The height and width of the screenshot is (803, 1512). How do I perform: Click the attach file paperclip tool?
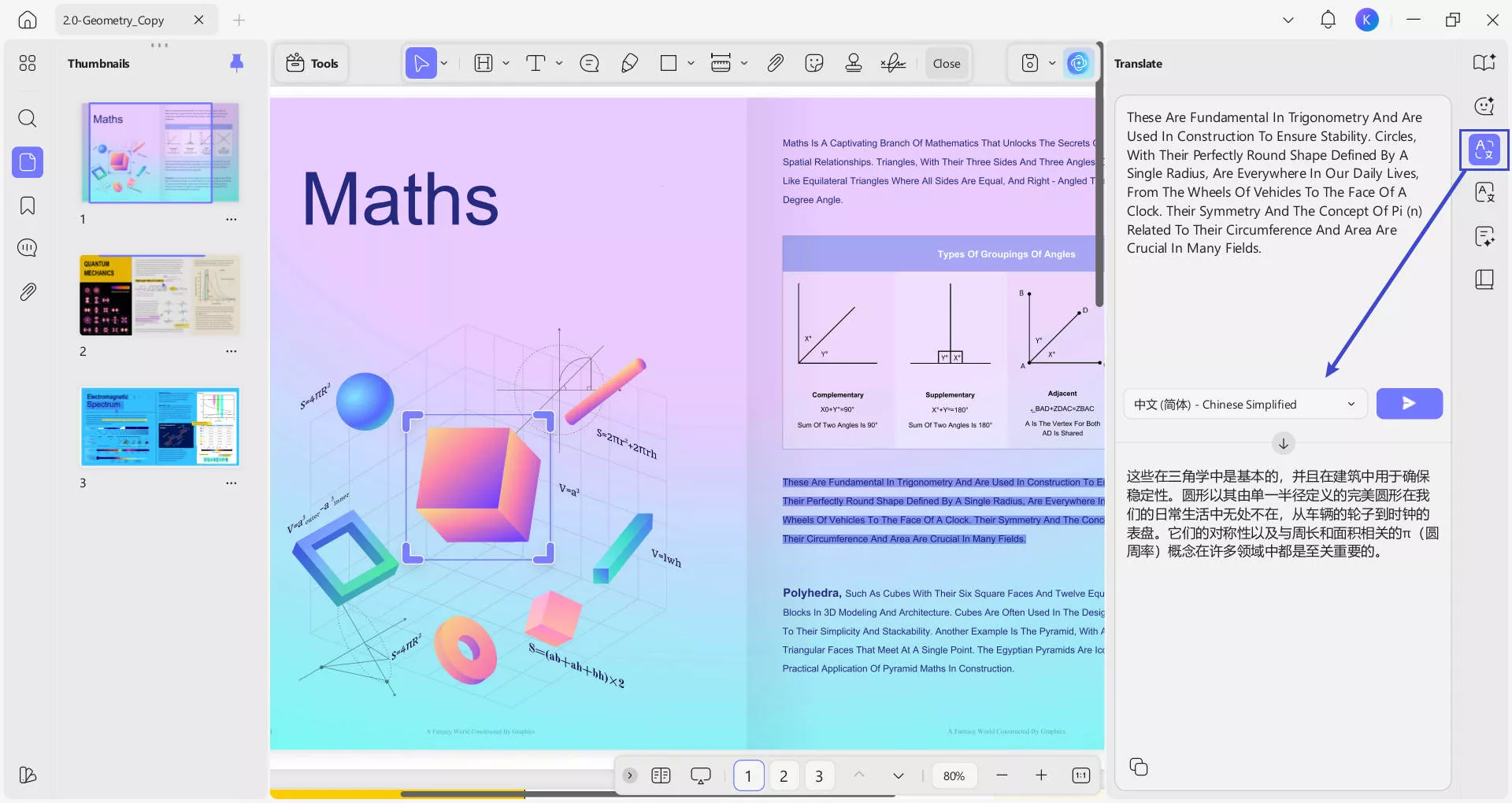(775, 63)
